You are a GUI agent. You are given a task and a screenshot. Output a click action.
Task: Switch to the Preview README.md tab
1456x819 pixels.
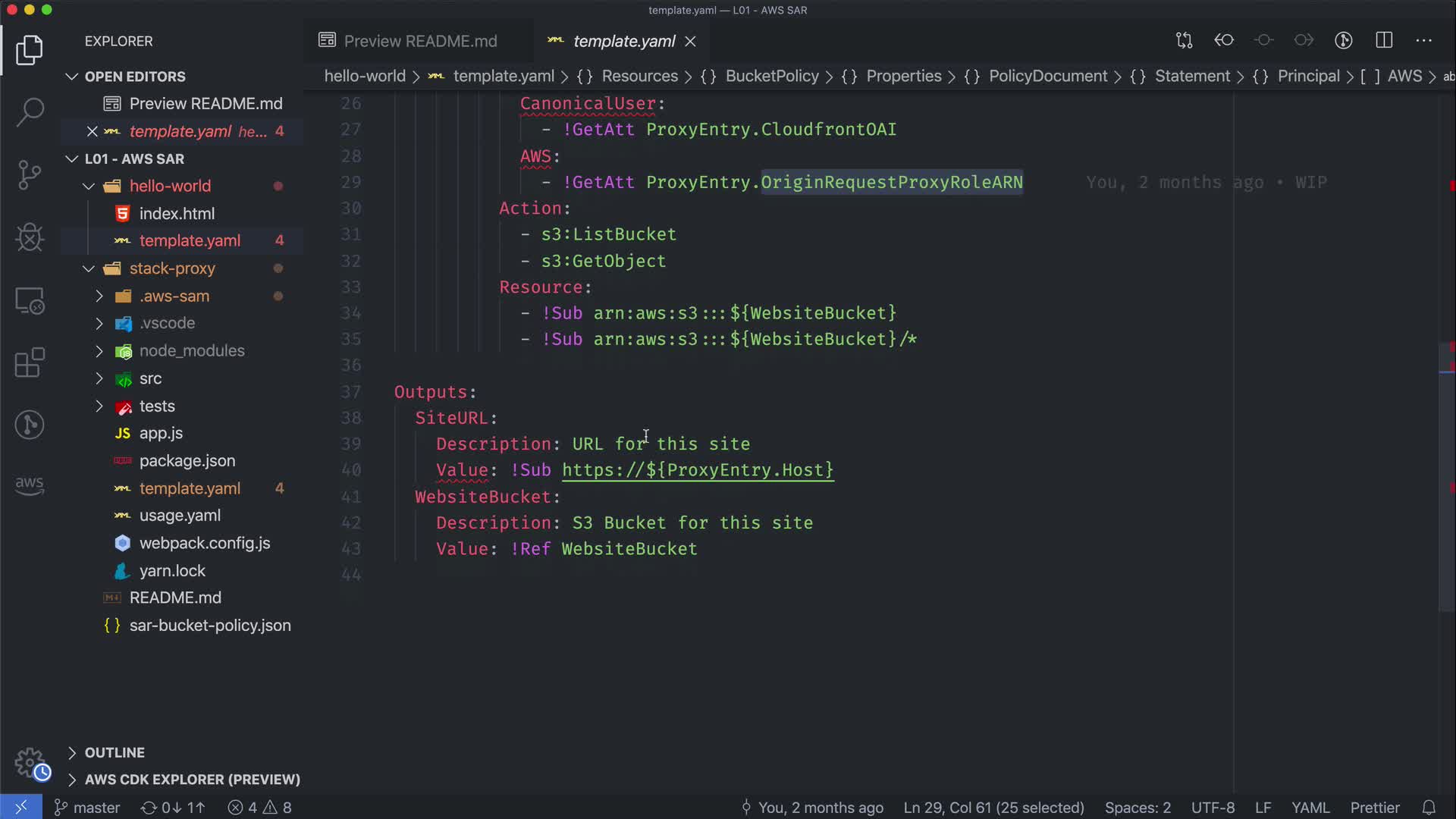(x=420, y=41)
